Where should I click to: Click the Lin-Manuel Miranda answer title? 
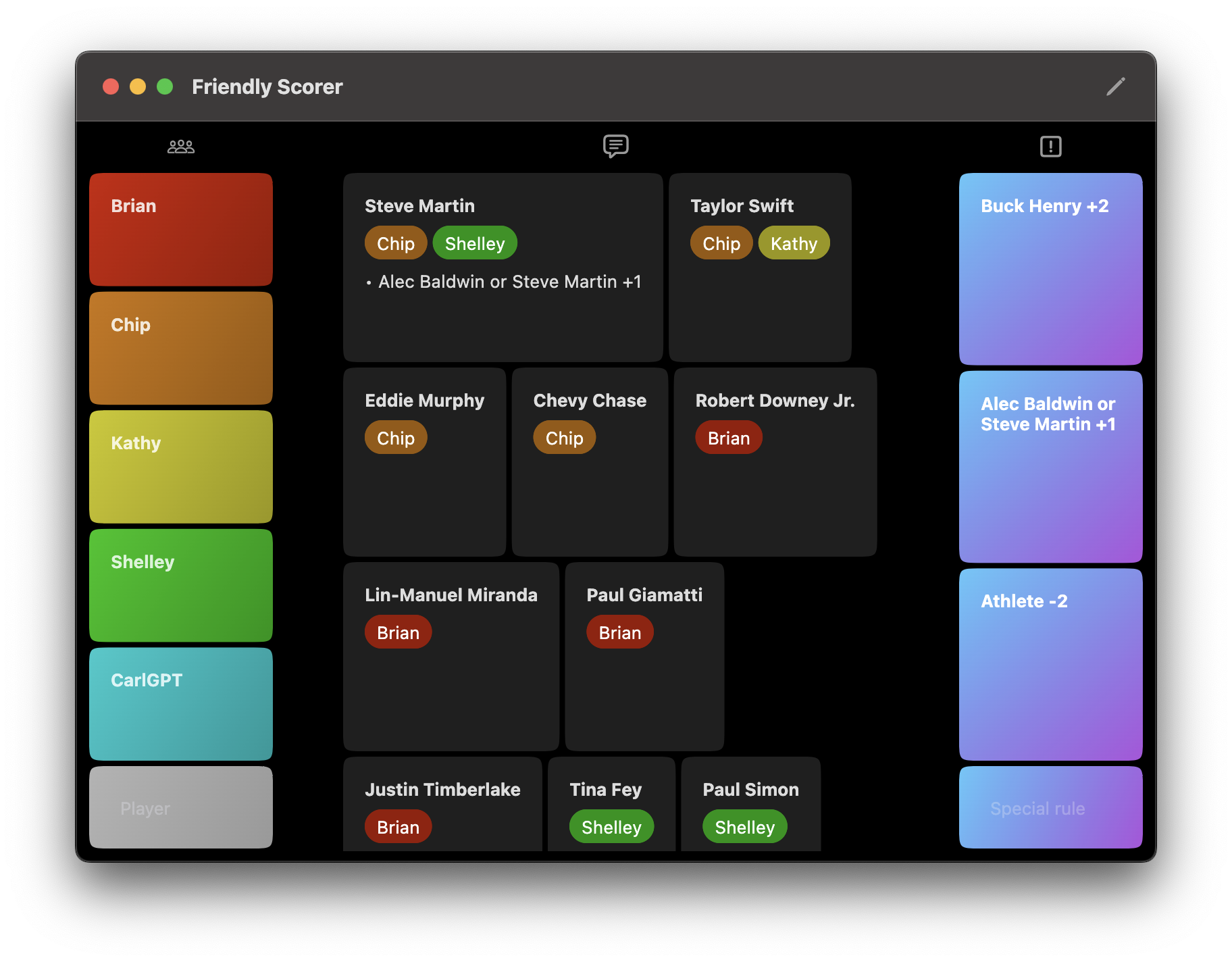[451, 594]
